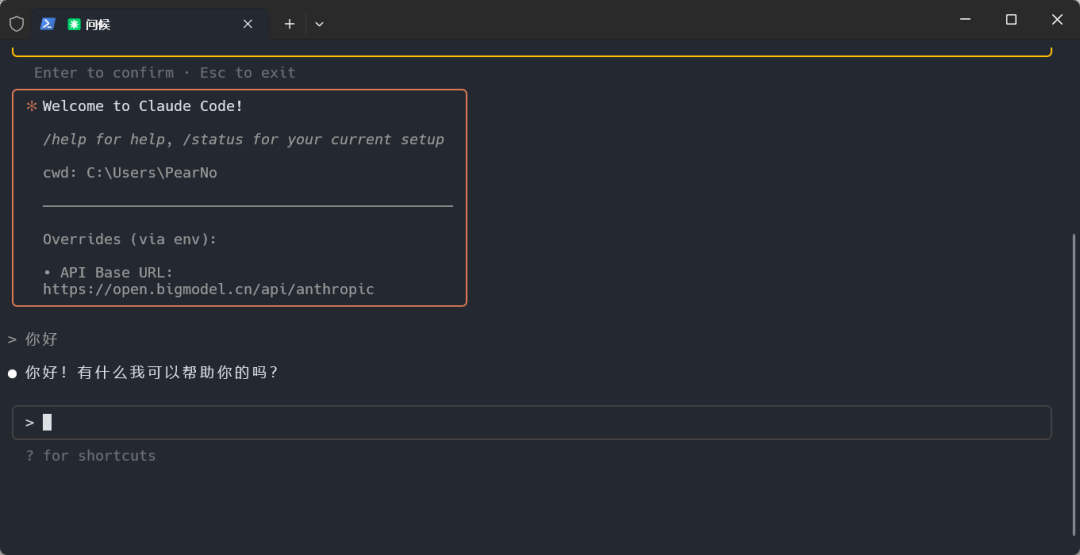Open a new terminal tab with plus icon
Image resolution: width=1080 pixels, height=555 pixels.
click(290, 24)
